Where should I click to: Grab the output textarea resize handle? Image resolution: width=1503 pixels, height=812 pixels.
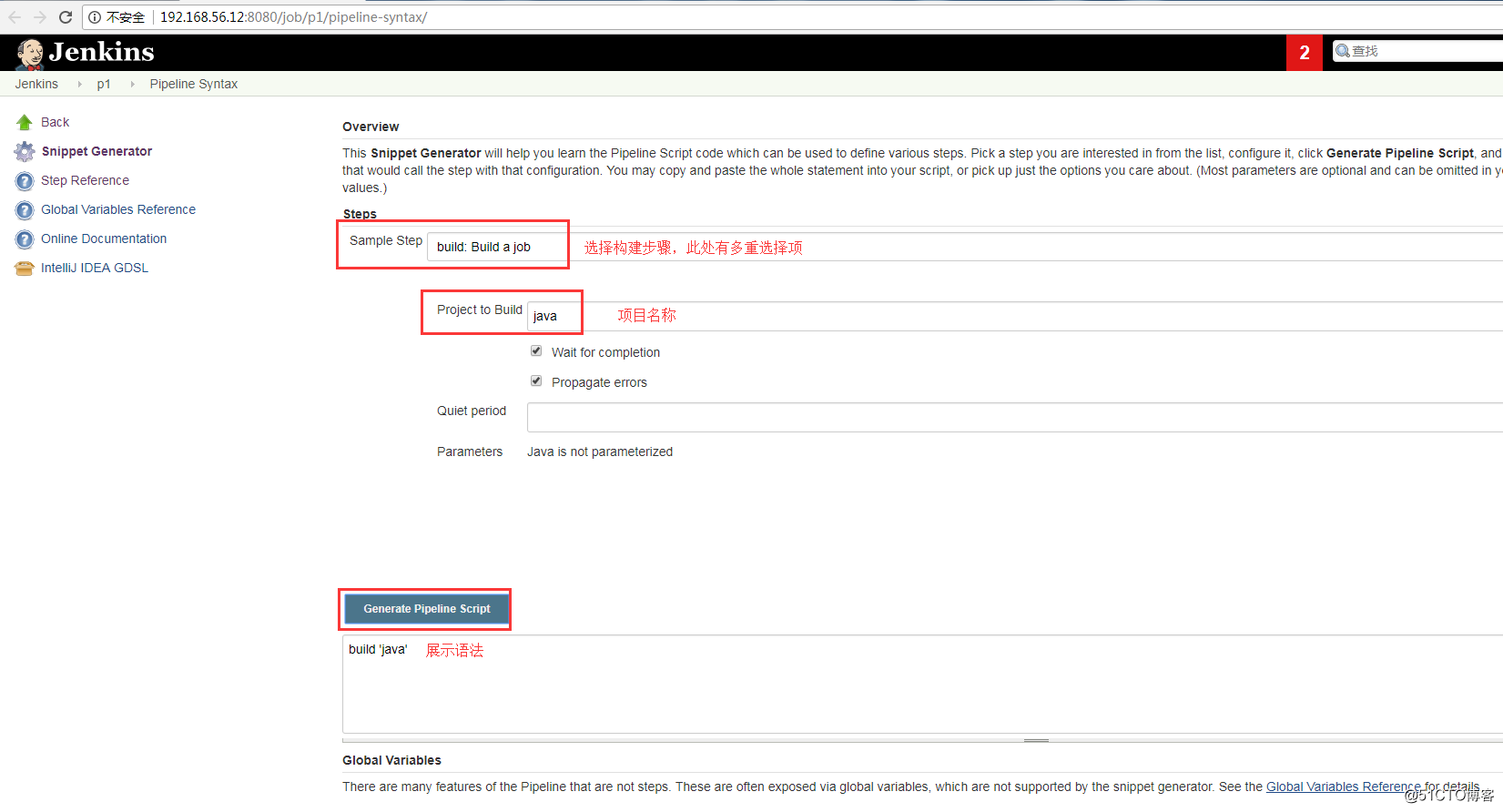point(1036,740)
